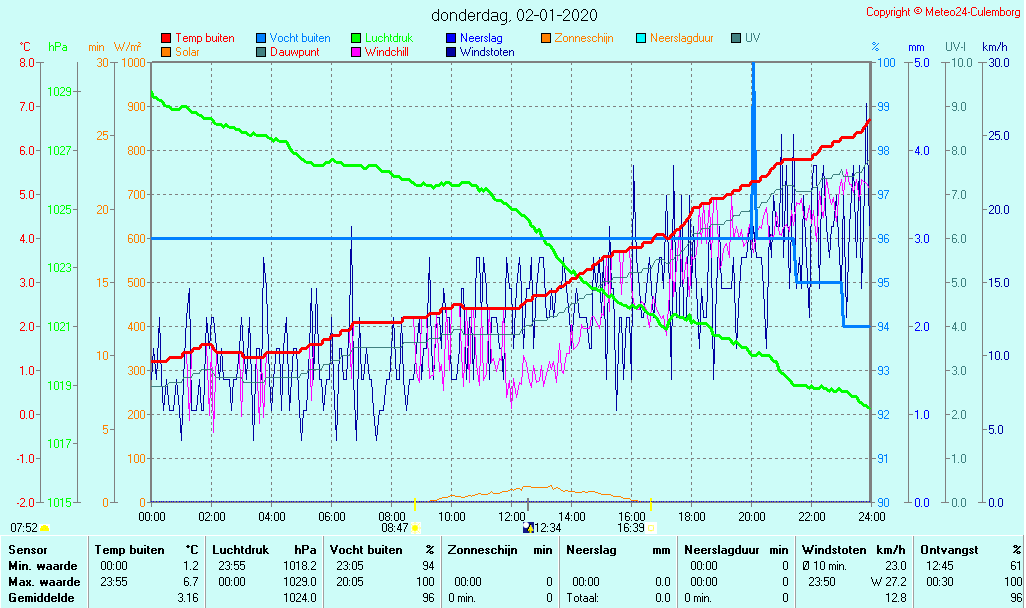Click the red Temp buiten legend square

click(166, 38)
